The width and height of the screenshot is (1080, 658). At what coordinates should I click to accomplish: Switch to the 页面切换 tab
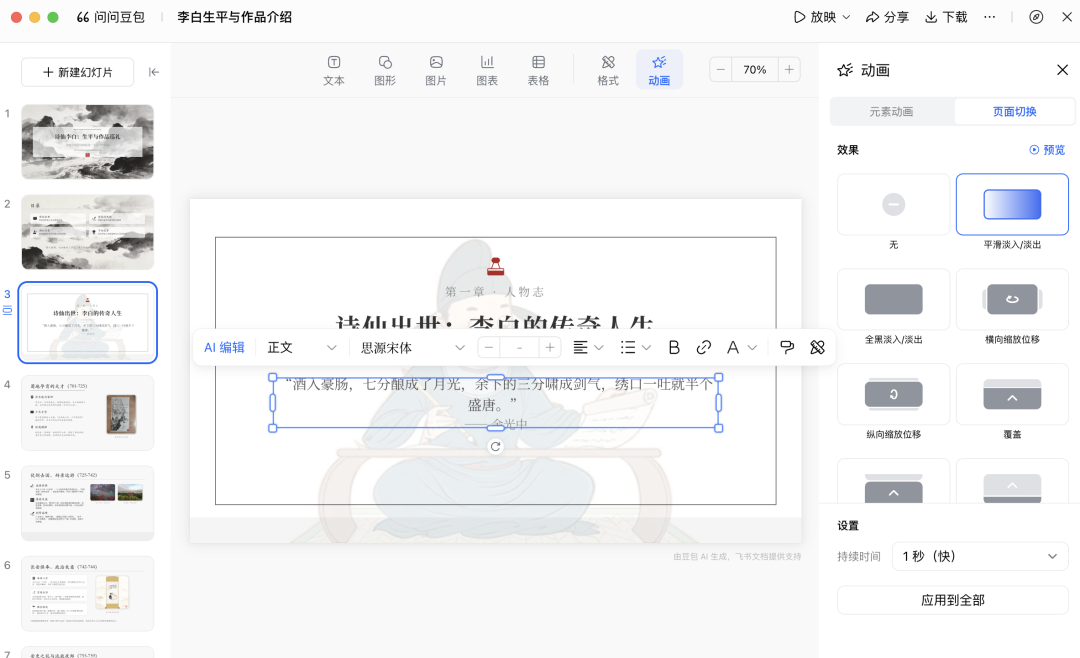[1014, 112]
